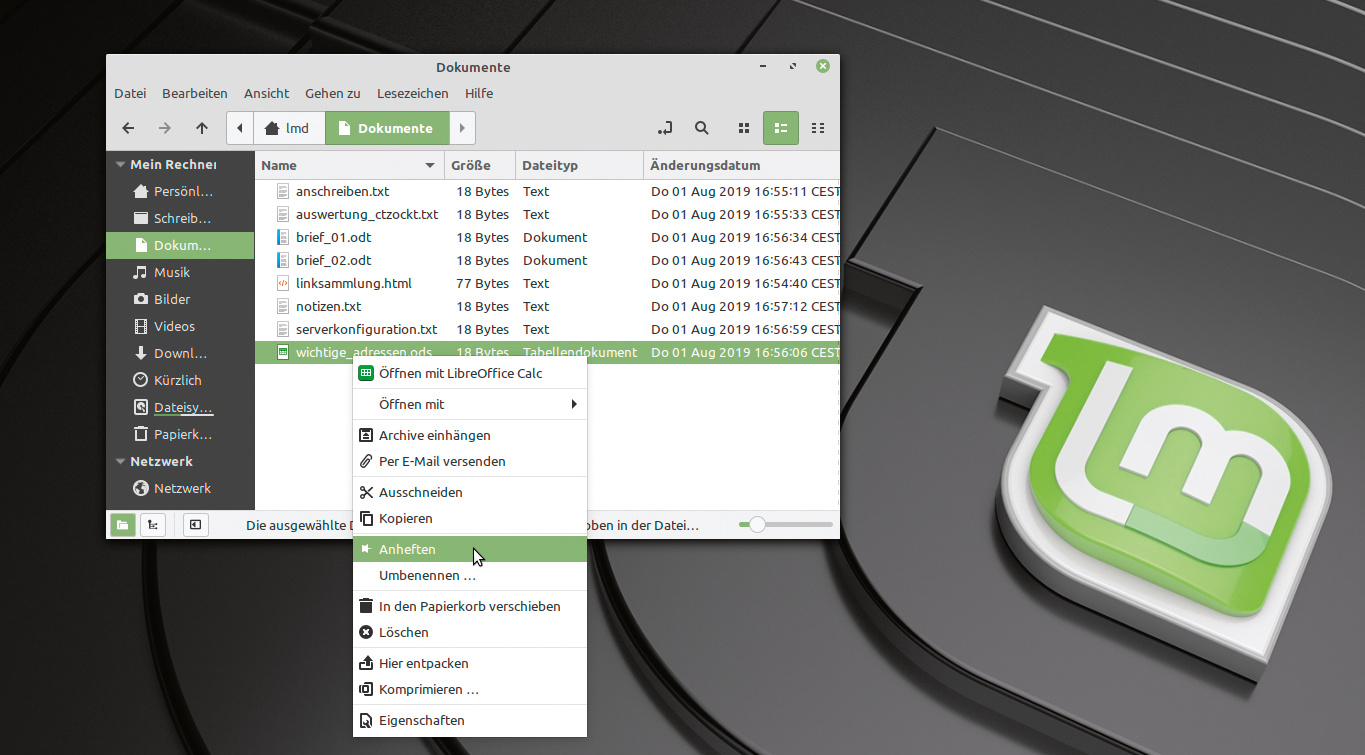
Task: Sort files by Änderungsdatum column header
Action: click(x=705, y=165)
